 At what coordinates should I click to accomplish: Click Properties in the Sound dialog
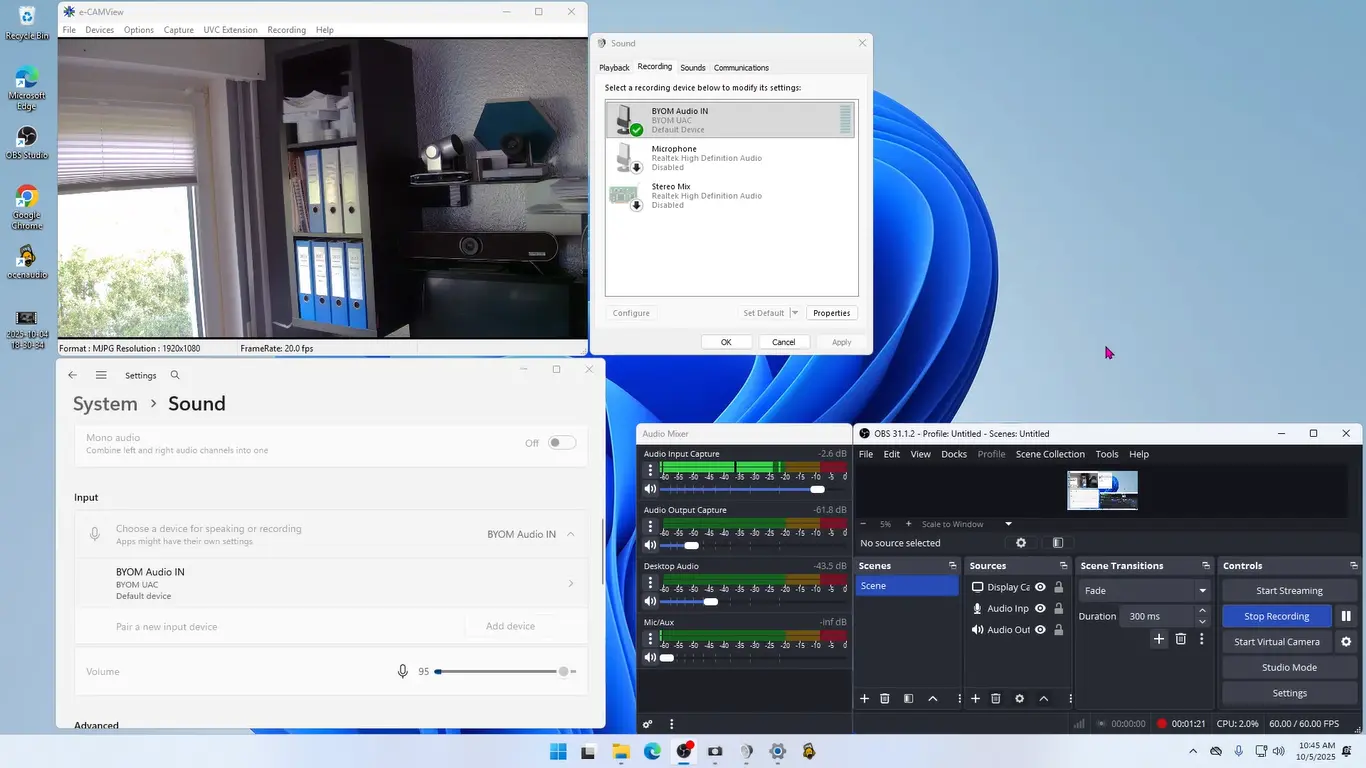[x=831, y=313]
